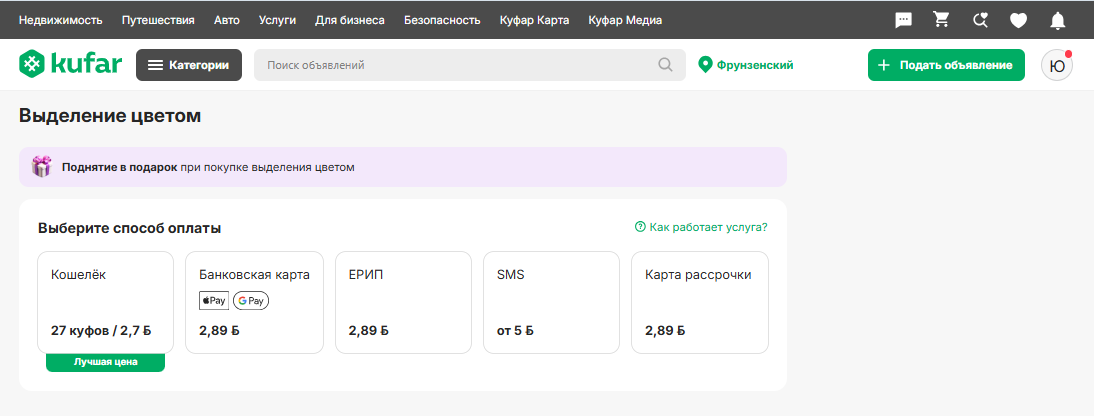Image resolution: width=1094 pixels, height=416 pixels.
Task: Open saved searches heart-magnifier icon
Action: coord(980,20)
